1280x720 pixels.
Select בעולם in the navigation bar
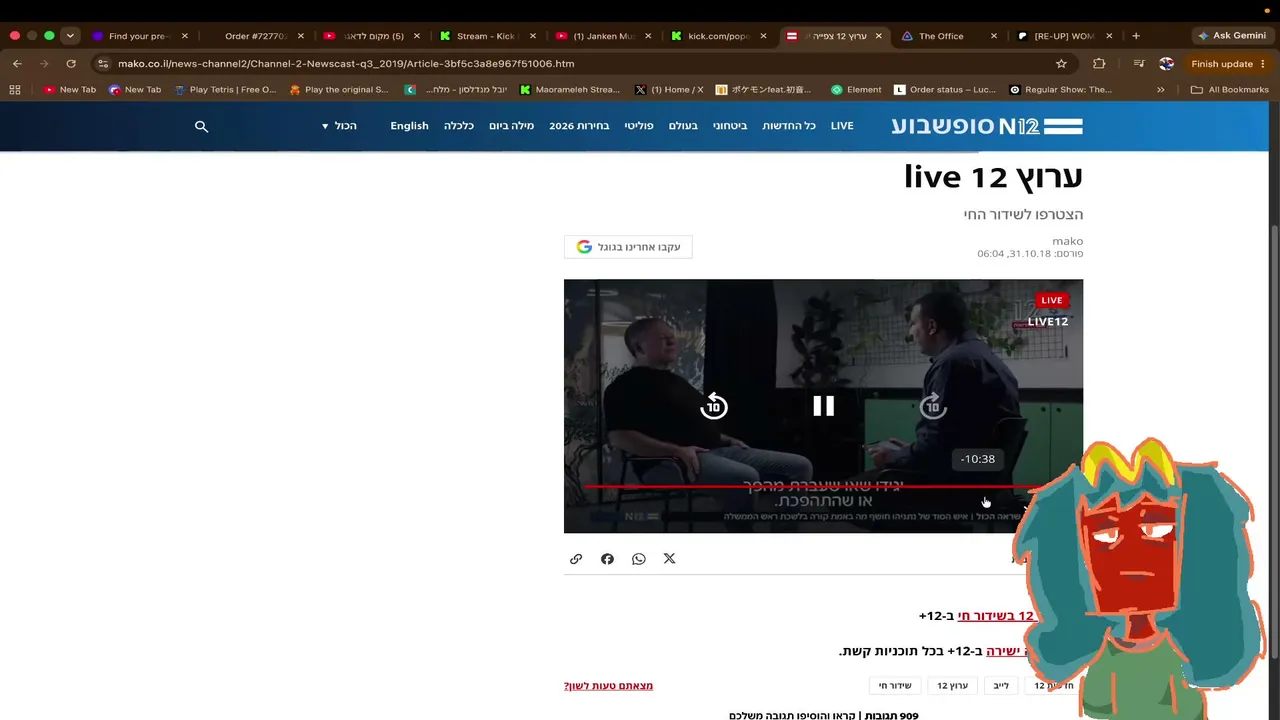click(x=683, y=126)
